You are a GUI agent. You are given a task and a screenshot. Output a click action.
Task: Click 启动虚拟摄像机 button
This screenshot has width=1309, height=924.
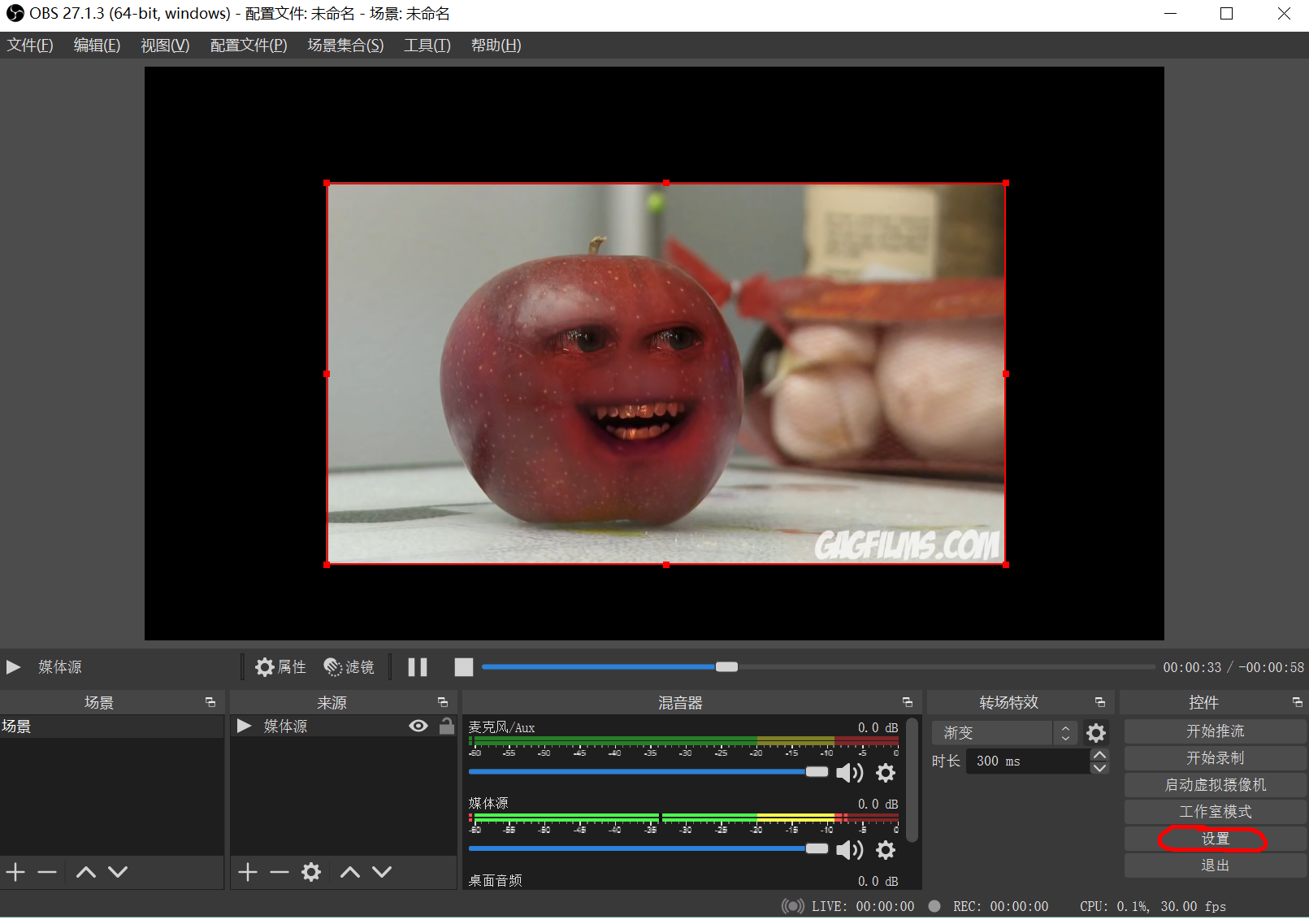(1215, 785)
